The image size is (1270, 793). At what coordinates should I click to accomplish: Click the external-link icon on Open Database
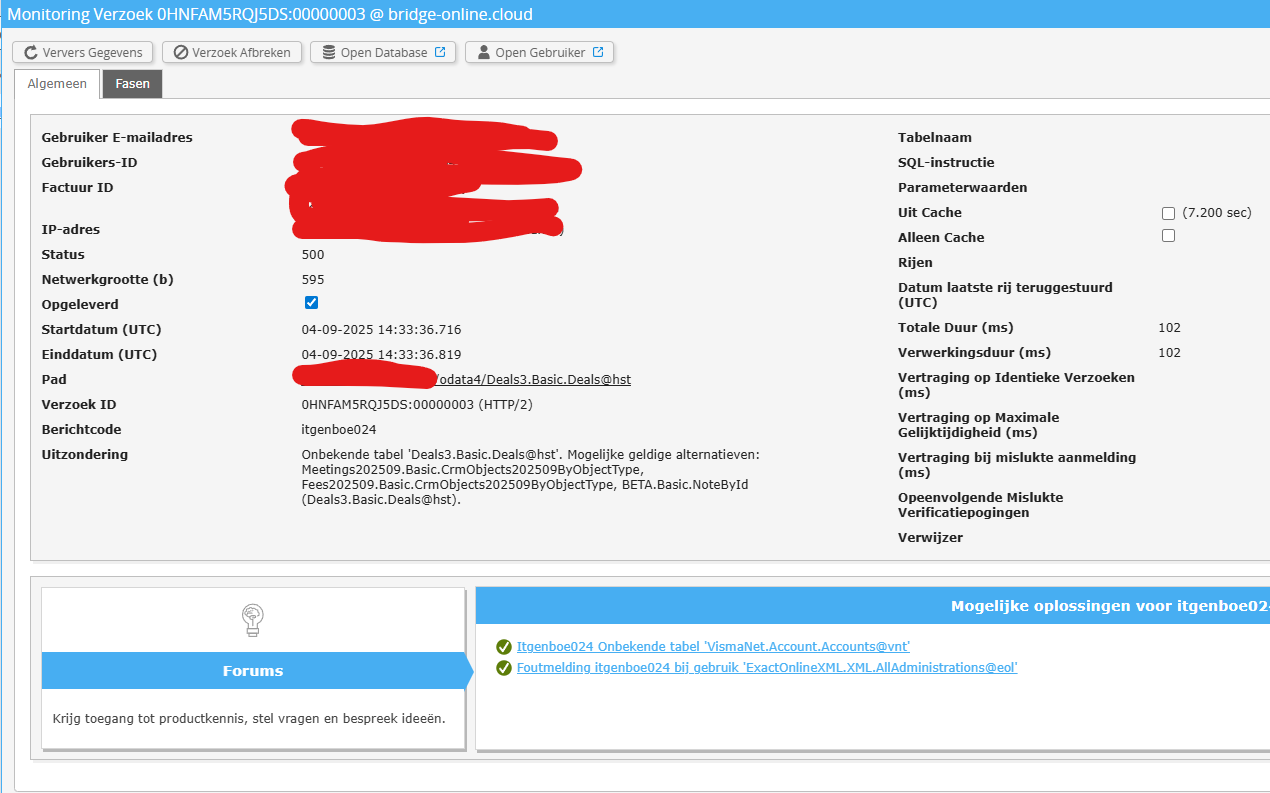[440, 53]
